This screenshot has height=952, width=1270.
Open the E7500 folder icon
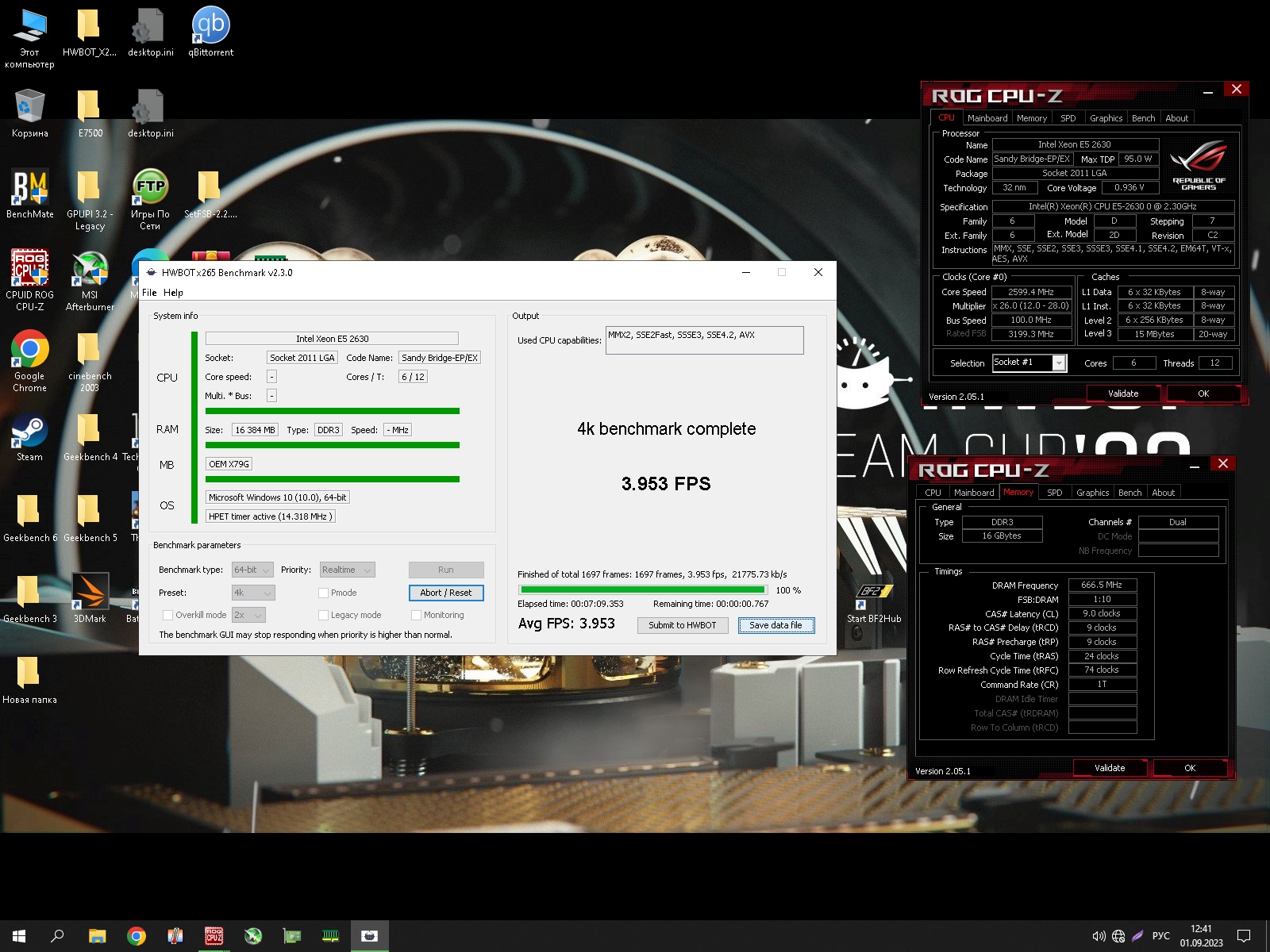[x=90, y=113]
